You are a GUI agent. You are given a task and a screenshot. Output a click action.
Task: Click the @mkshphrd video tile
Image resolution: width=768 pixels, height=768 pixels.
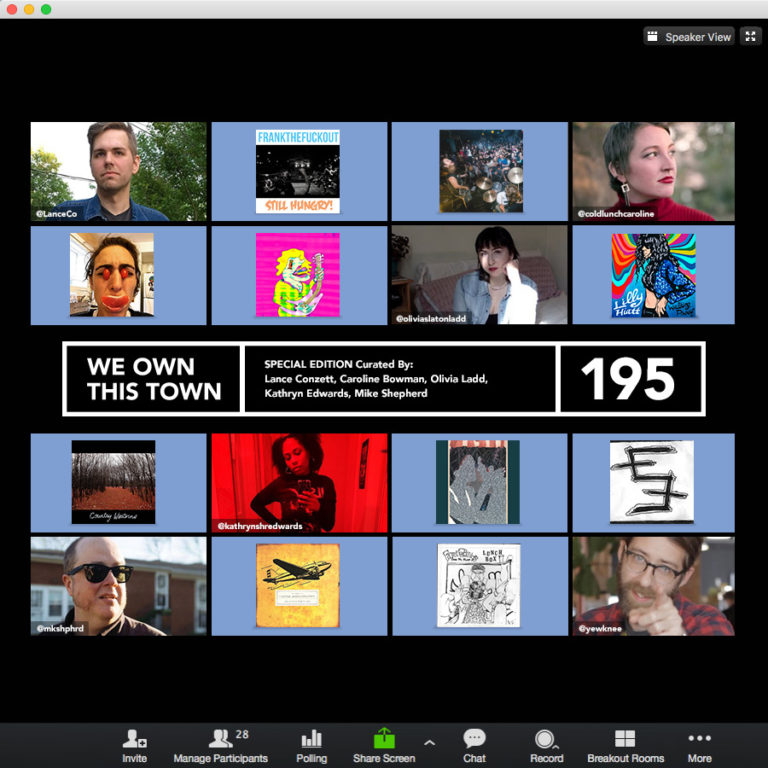118,586
